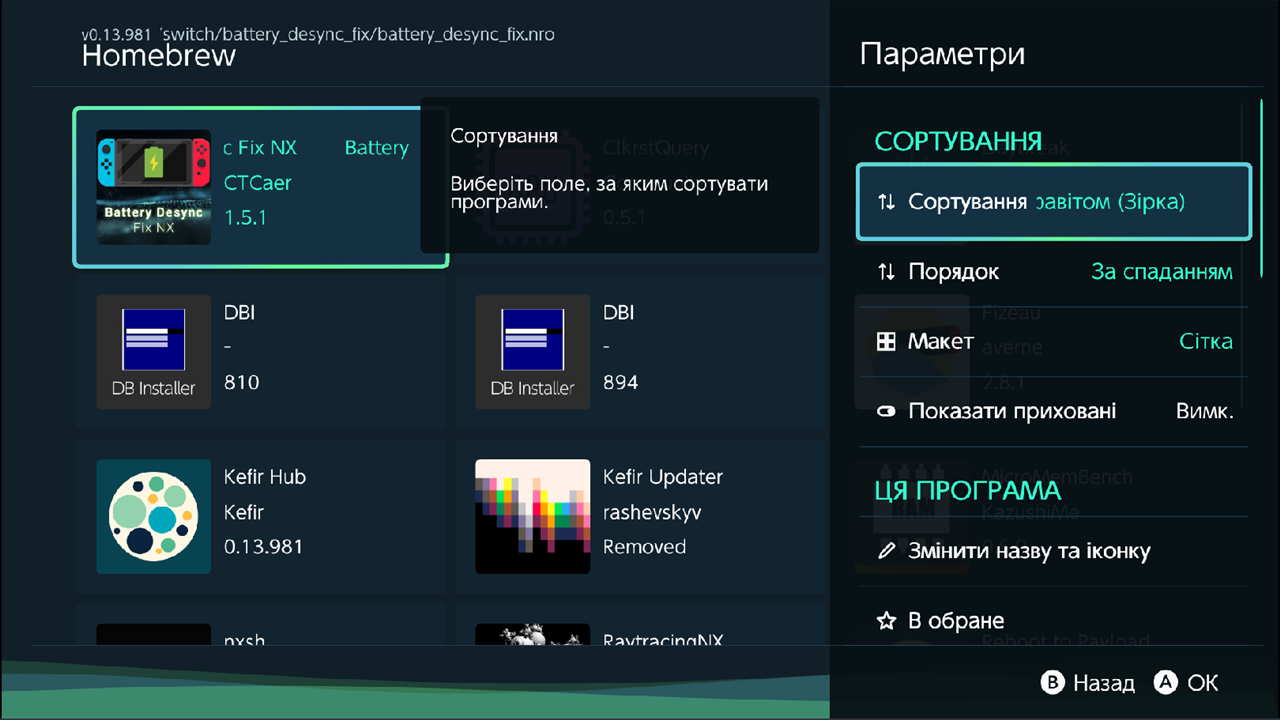This screenshot has width=1280, height=720.
Task: Click the Назад label
Action: point(1104,683)
